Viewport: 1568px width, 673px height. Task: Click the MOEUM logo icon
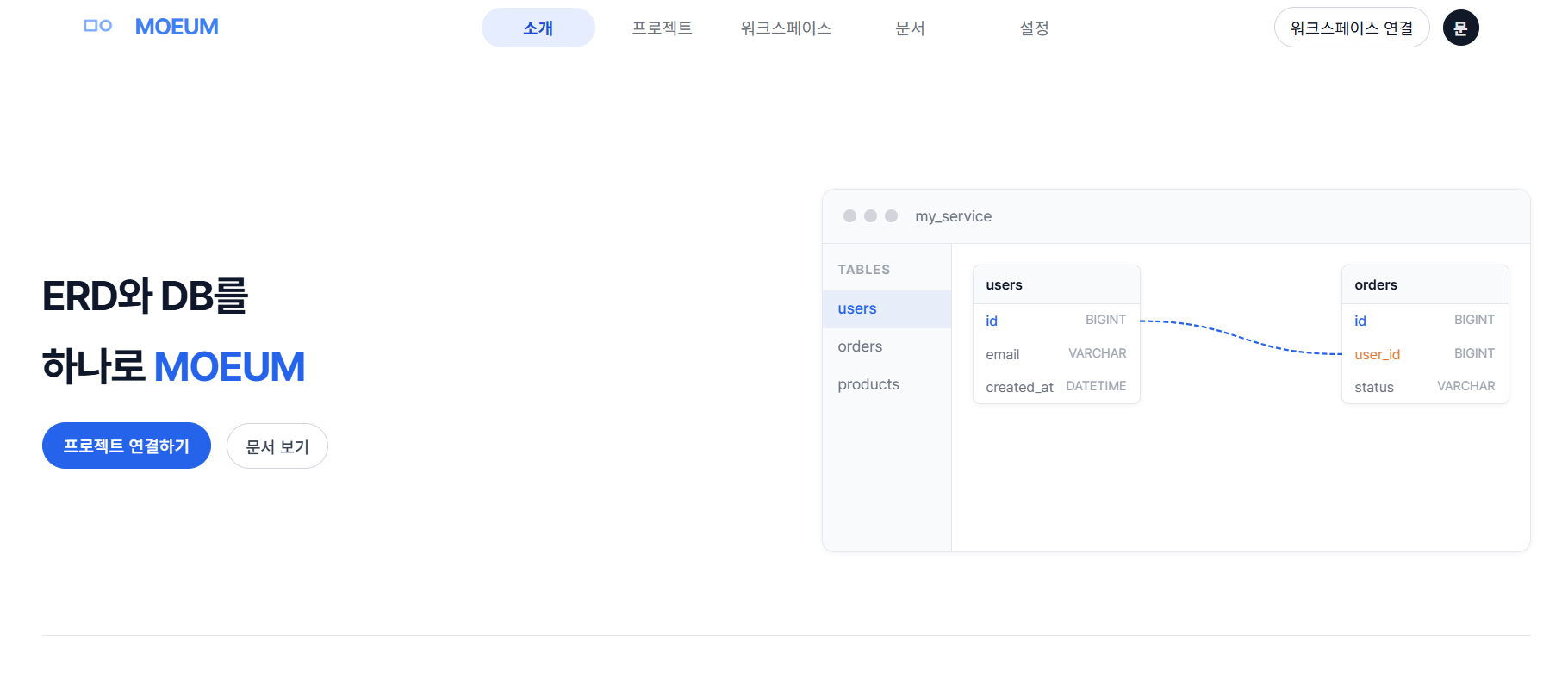98,26
